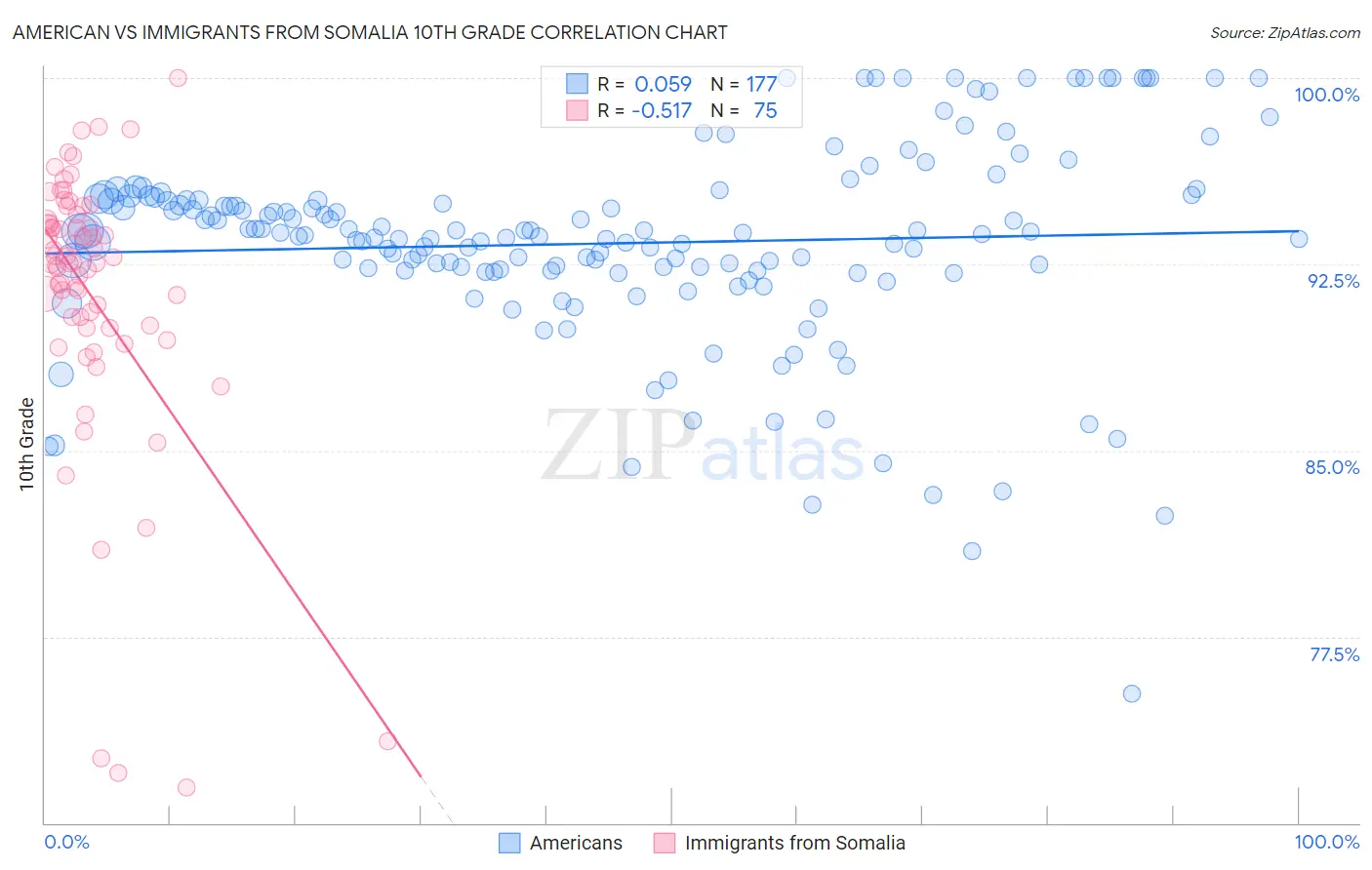The height and width of the screenshot is (870, 1372).
Task: Click the 92.5% y-axis tick label
Action: click(x=1333, y=281)
